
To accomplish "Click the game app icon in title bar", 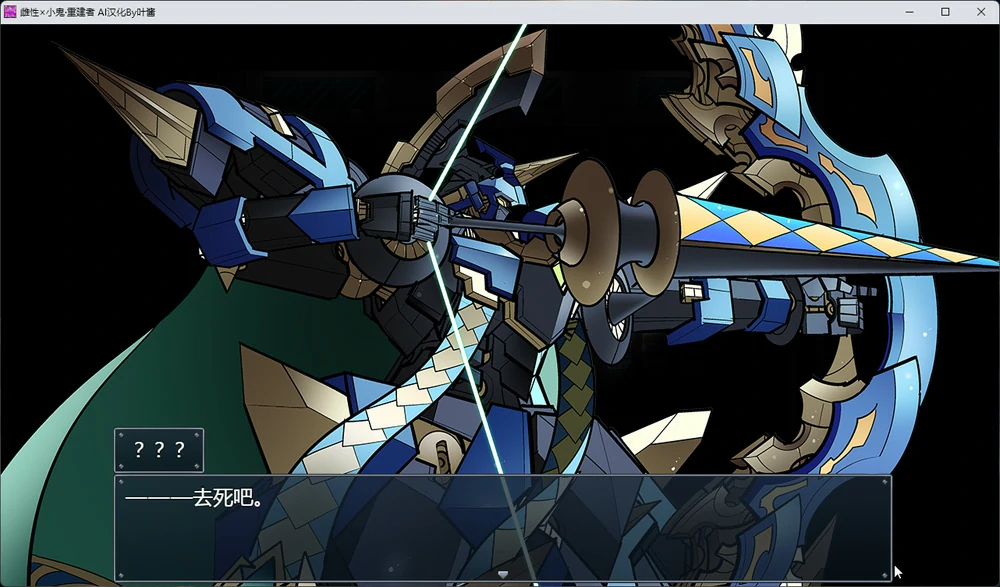I will 11,11.
